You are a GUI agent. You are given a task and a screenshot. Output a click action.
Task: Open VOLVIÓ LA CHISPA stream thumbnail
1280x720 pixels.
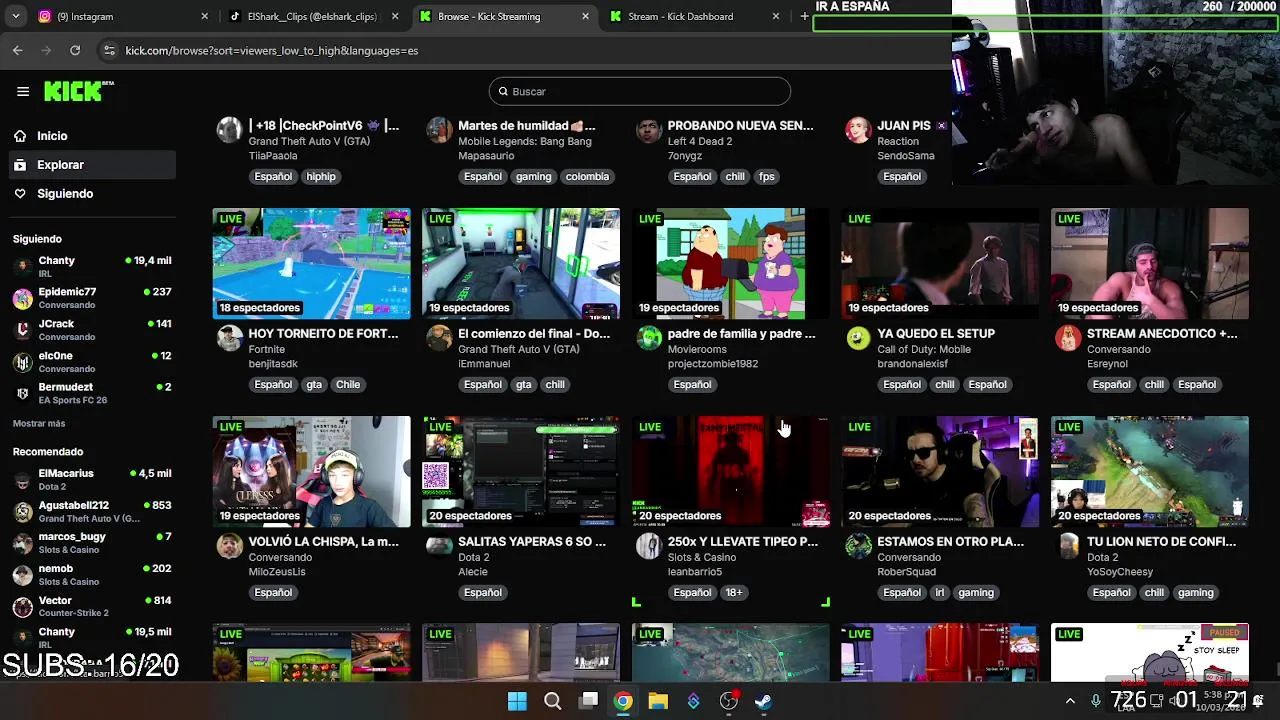point(311,471)
